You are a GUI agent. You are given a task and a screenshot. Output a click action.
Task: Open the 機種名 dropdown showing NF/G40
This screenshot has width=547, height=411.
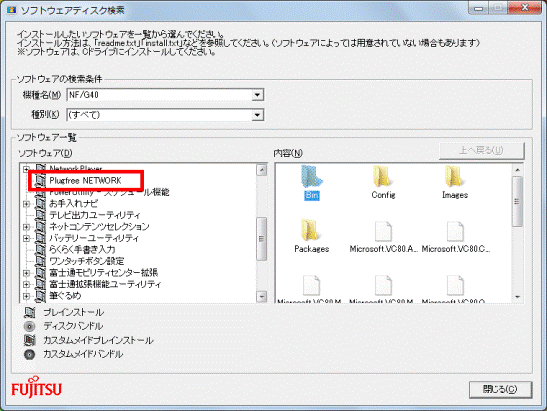[257, 95]
